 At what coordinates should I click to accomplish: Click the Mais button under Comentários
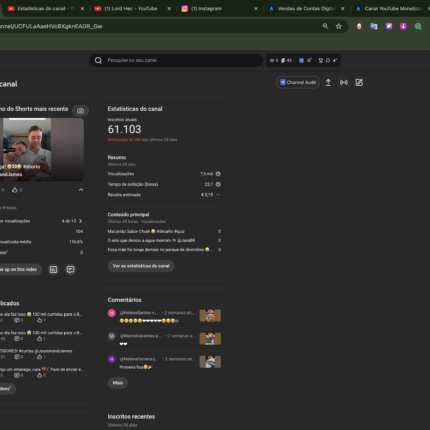click(x=118, y=383)
